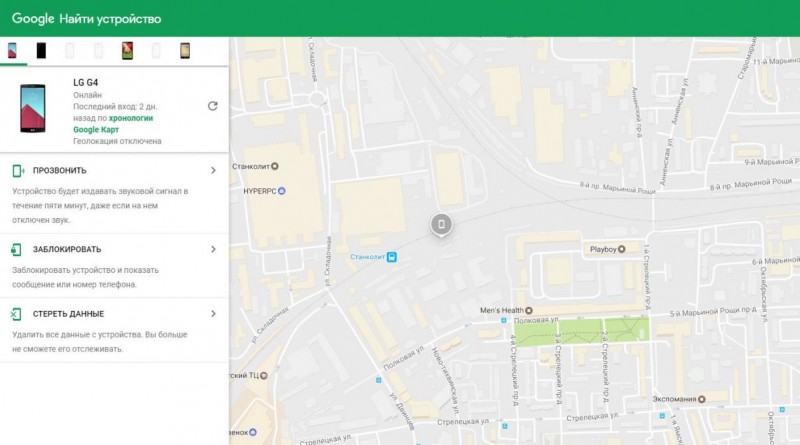
Task: Click the LG G4 phone image
Action: pos(33,109)
